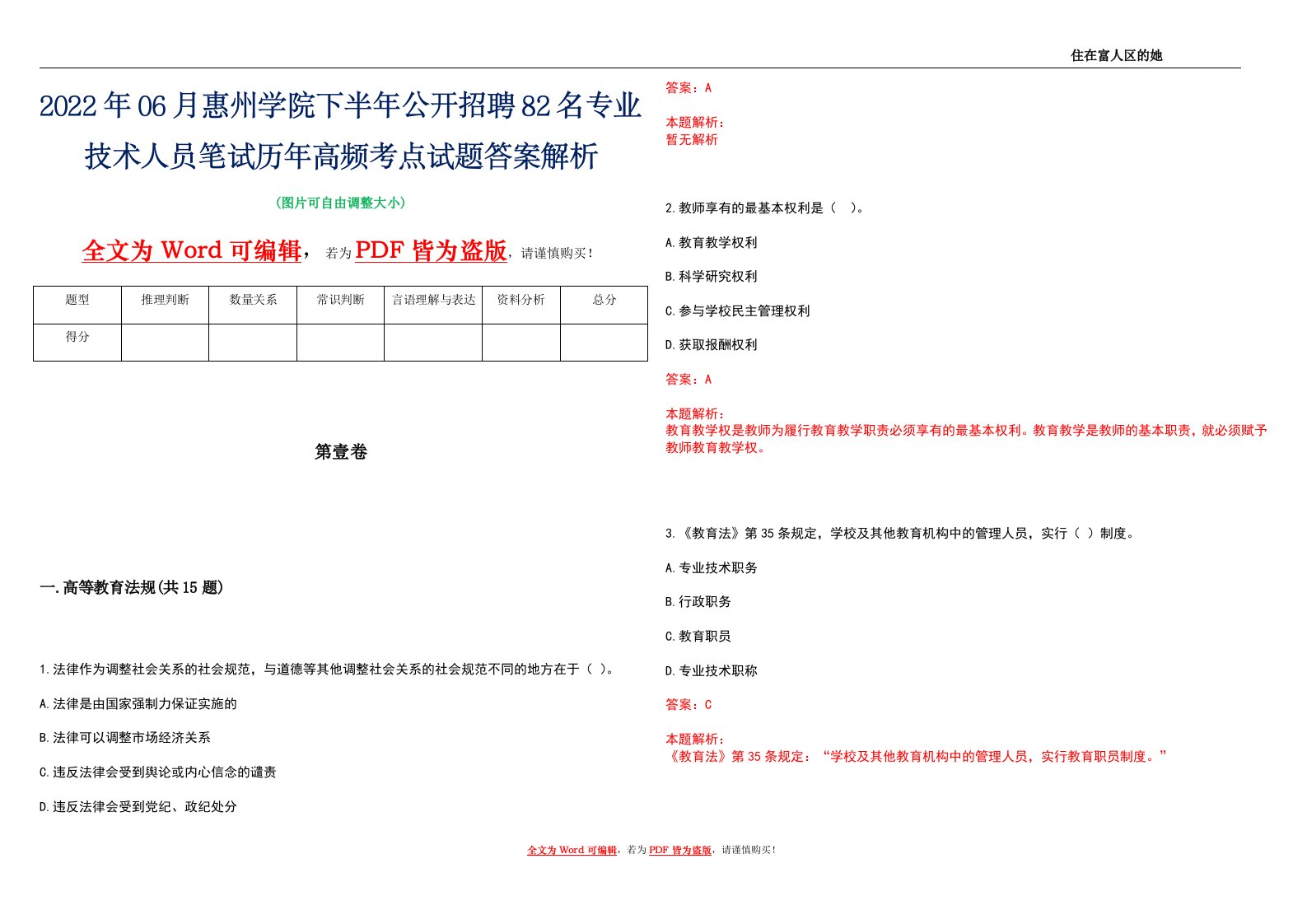Select option C.违反法律会受到舆论或内心信念的谴责
1307x924 pixels.
(x=158, y=772)
